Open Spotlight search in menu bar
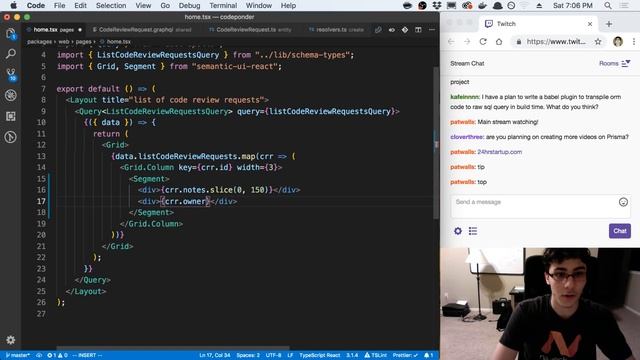The width and height of the screenshot is (640, 360). 608,6
